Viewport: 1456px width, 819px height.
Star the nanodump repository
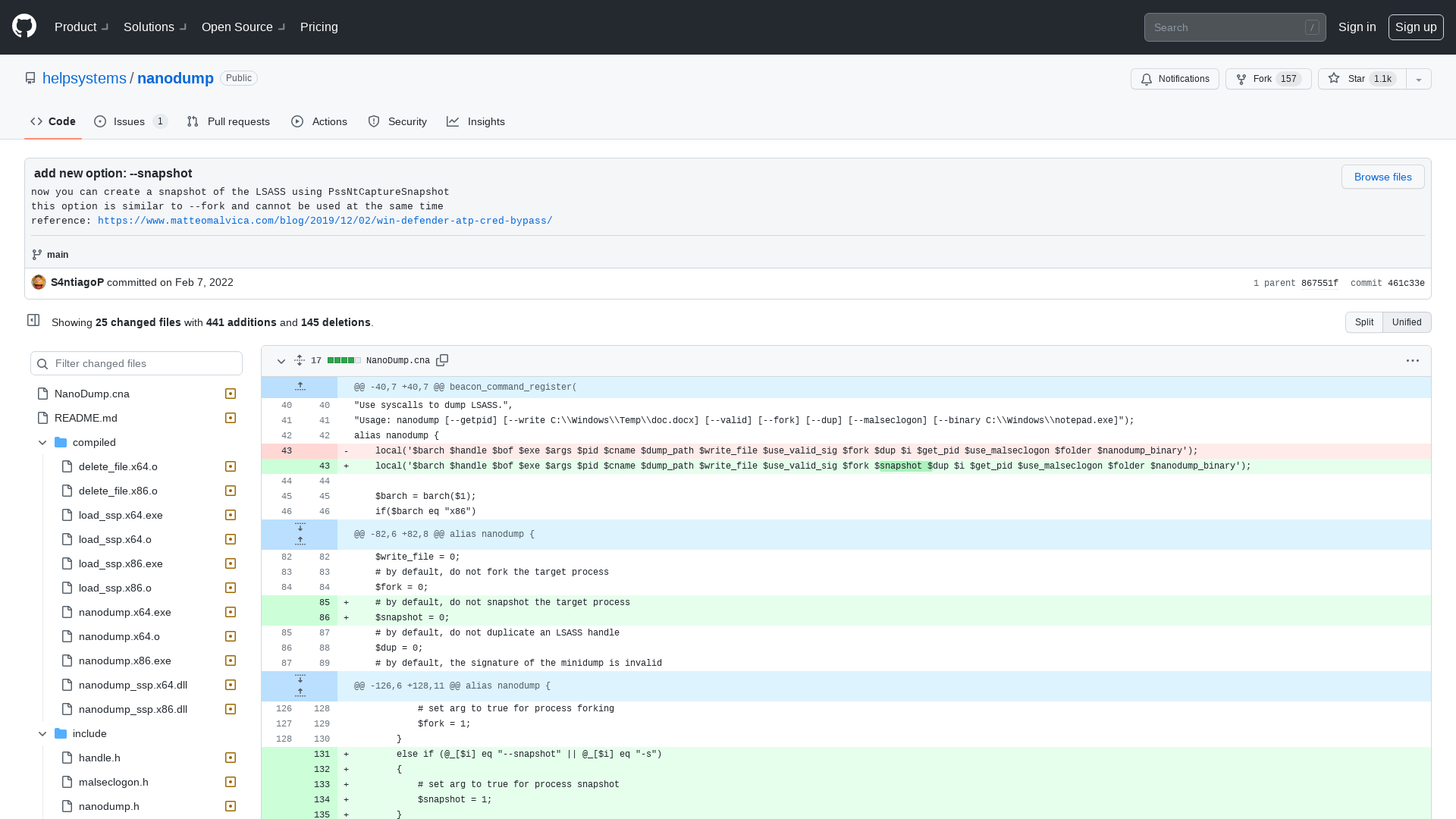[1362, 79]
